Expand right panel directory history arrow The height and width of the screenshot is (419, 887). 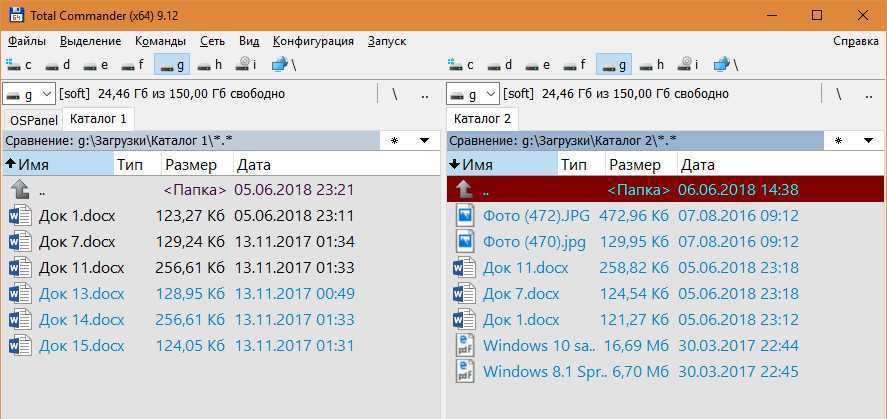tap(868, 140)
